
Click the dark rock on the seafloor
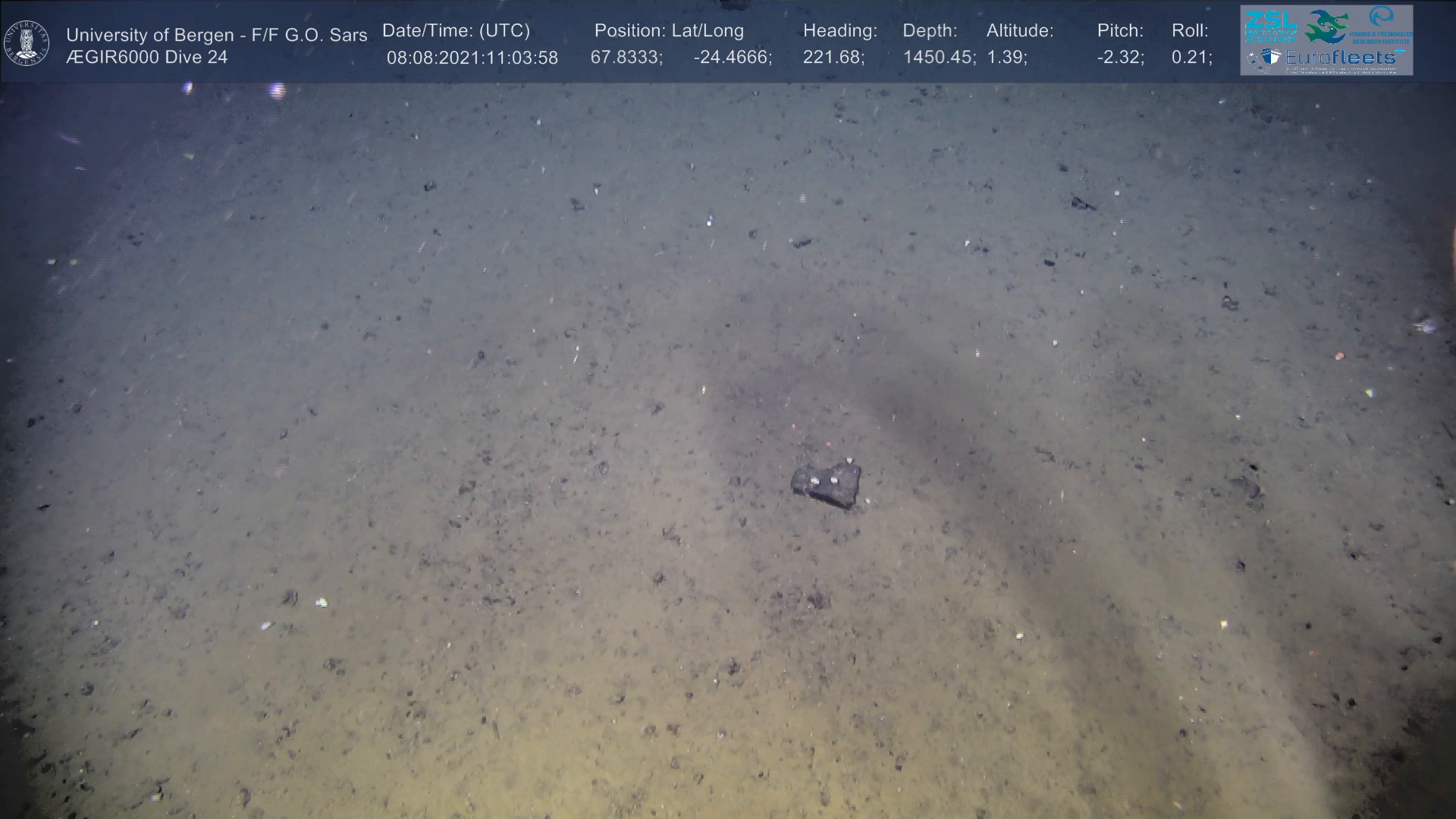[x=827, y=484]
